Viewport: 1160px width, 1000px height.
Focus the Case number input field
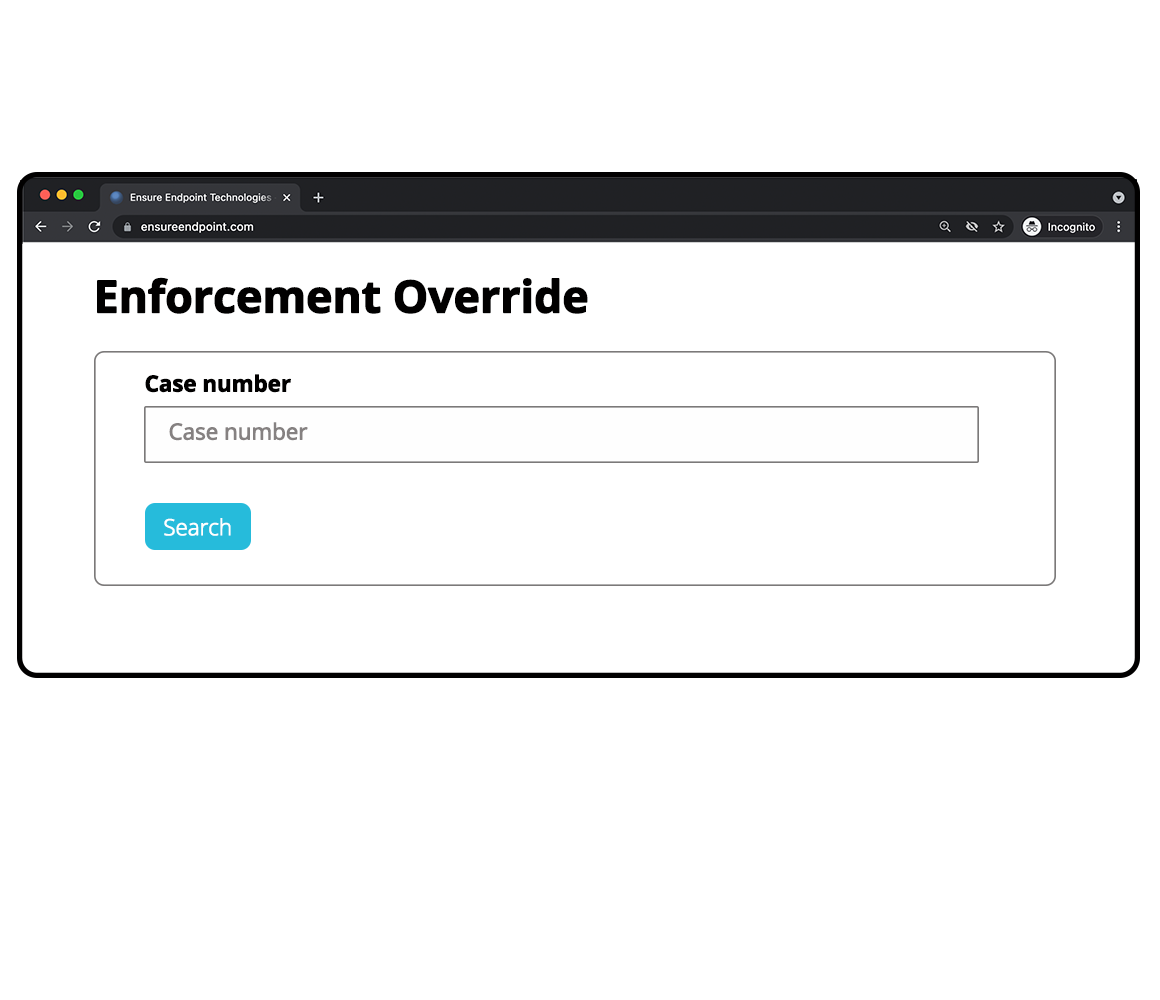562,434
